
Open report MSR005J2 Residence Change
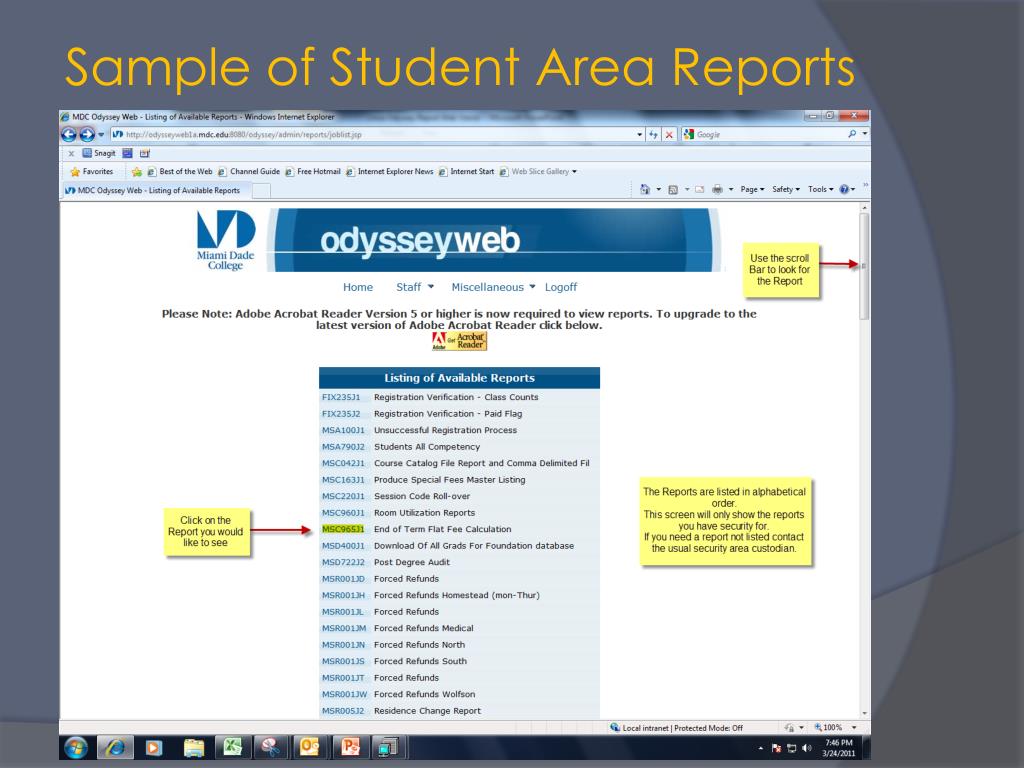(343, 711)
